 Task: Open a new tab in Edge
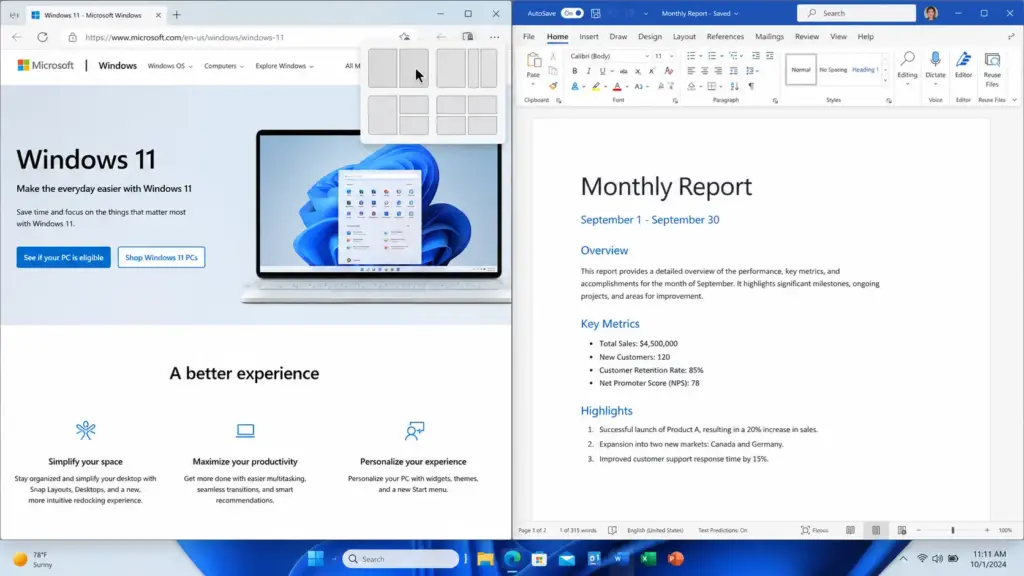(x=176, y=14)
